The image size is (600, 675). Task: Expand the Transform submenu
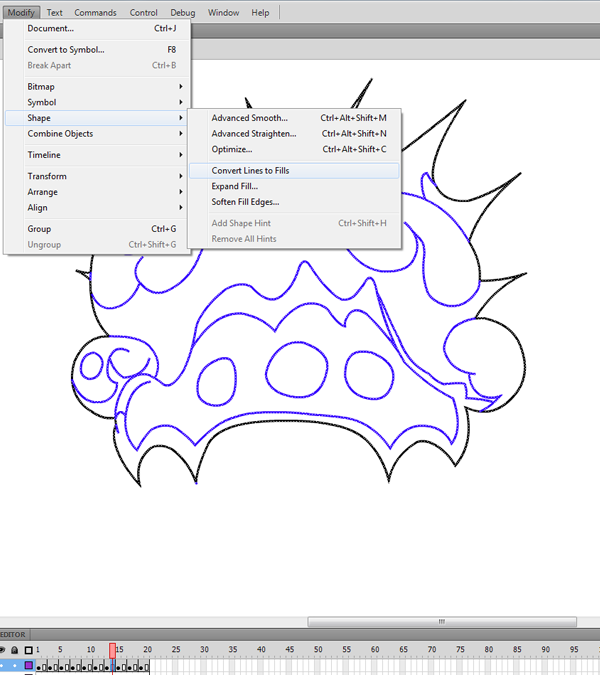[x=97, y=176]
